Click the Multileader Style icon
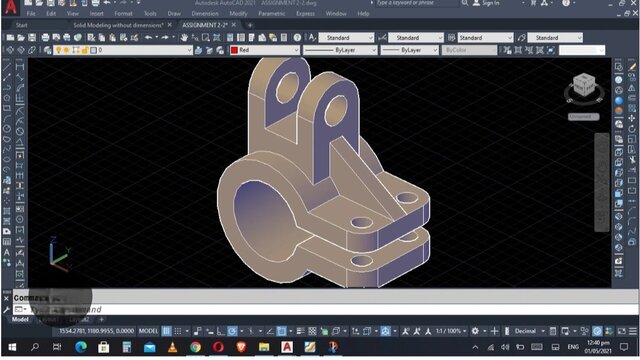 coord(521,38)
